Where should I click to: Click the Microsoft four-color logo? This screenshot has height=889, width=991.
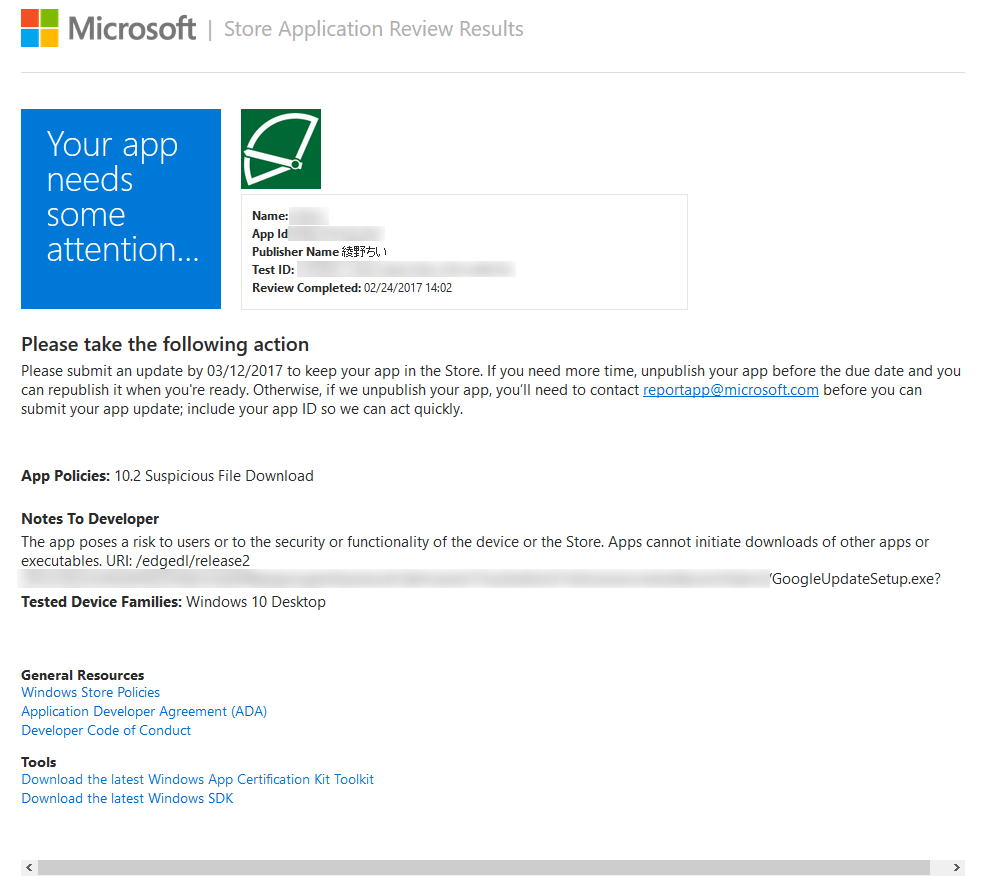tap(39, 28)
